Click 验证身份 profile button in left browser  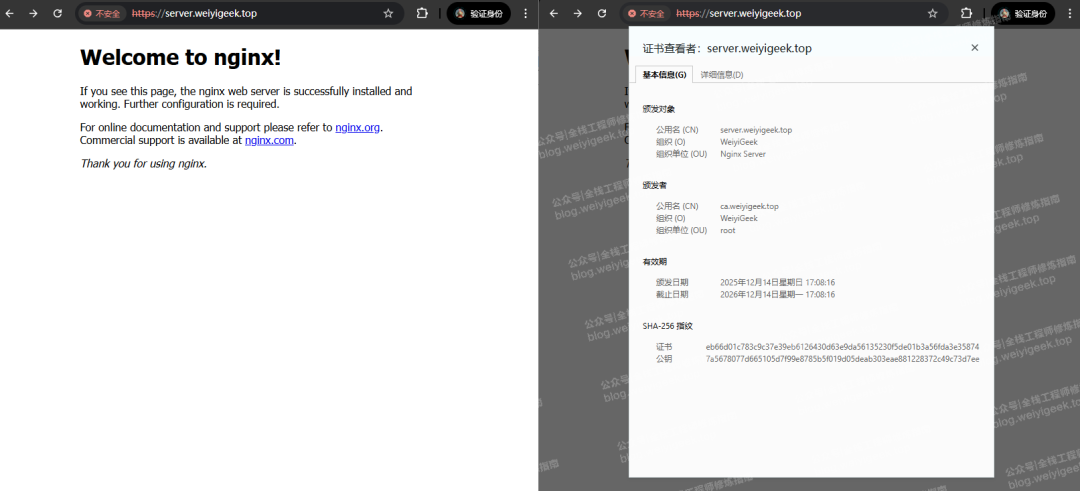[479, 13]
